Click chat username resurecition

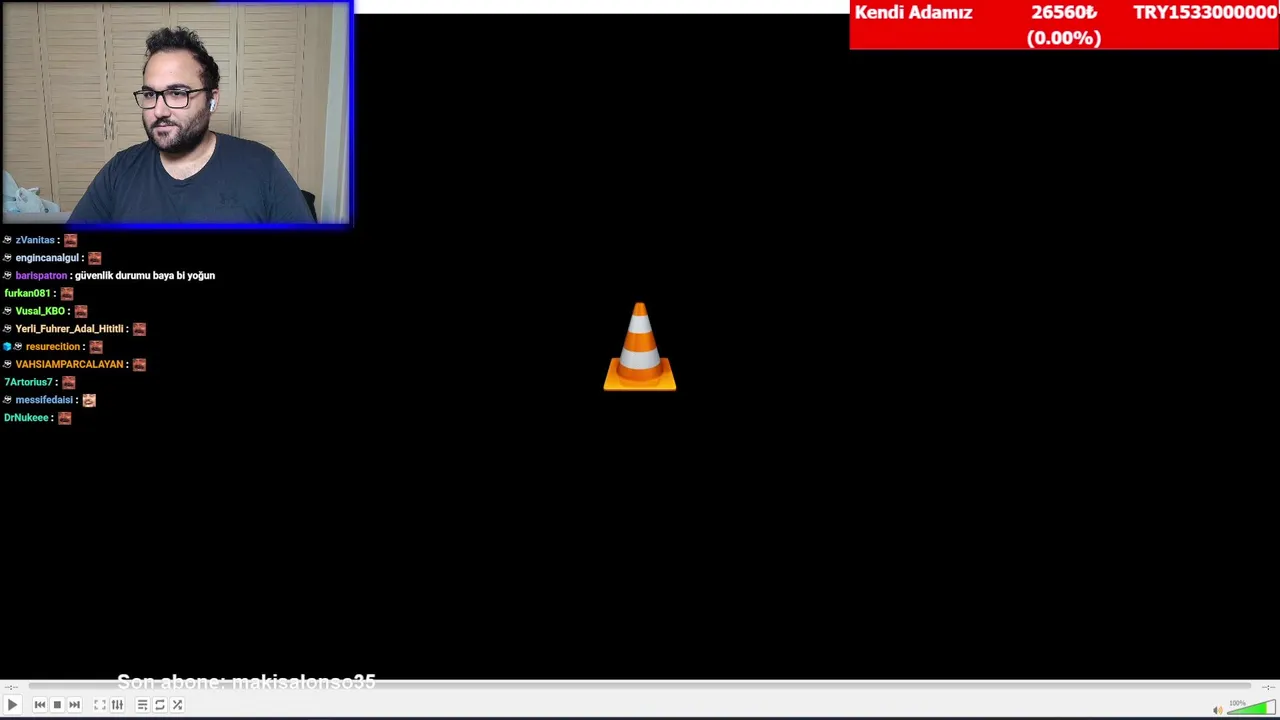52,347
